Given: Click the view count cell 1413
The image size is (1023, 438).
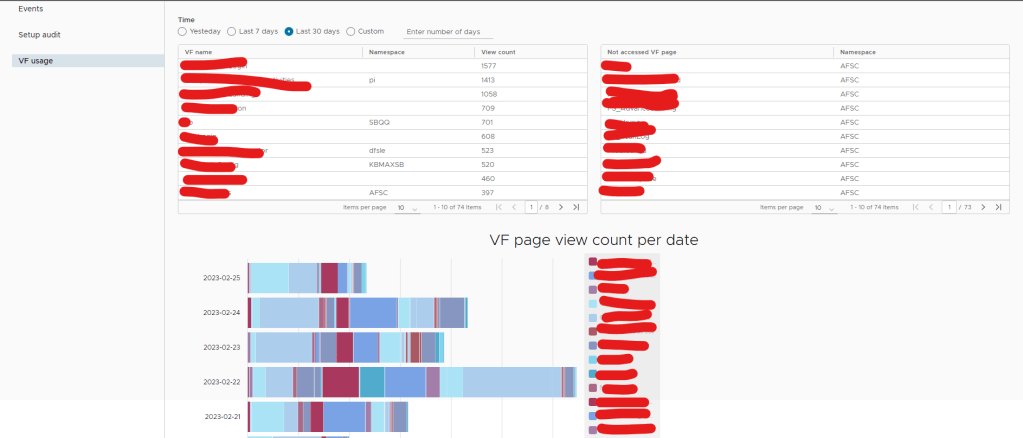Looking at the screenshot, I should pos(488,80).
